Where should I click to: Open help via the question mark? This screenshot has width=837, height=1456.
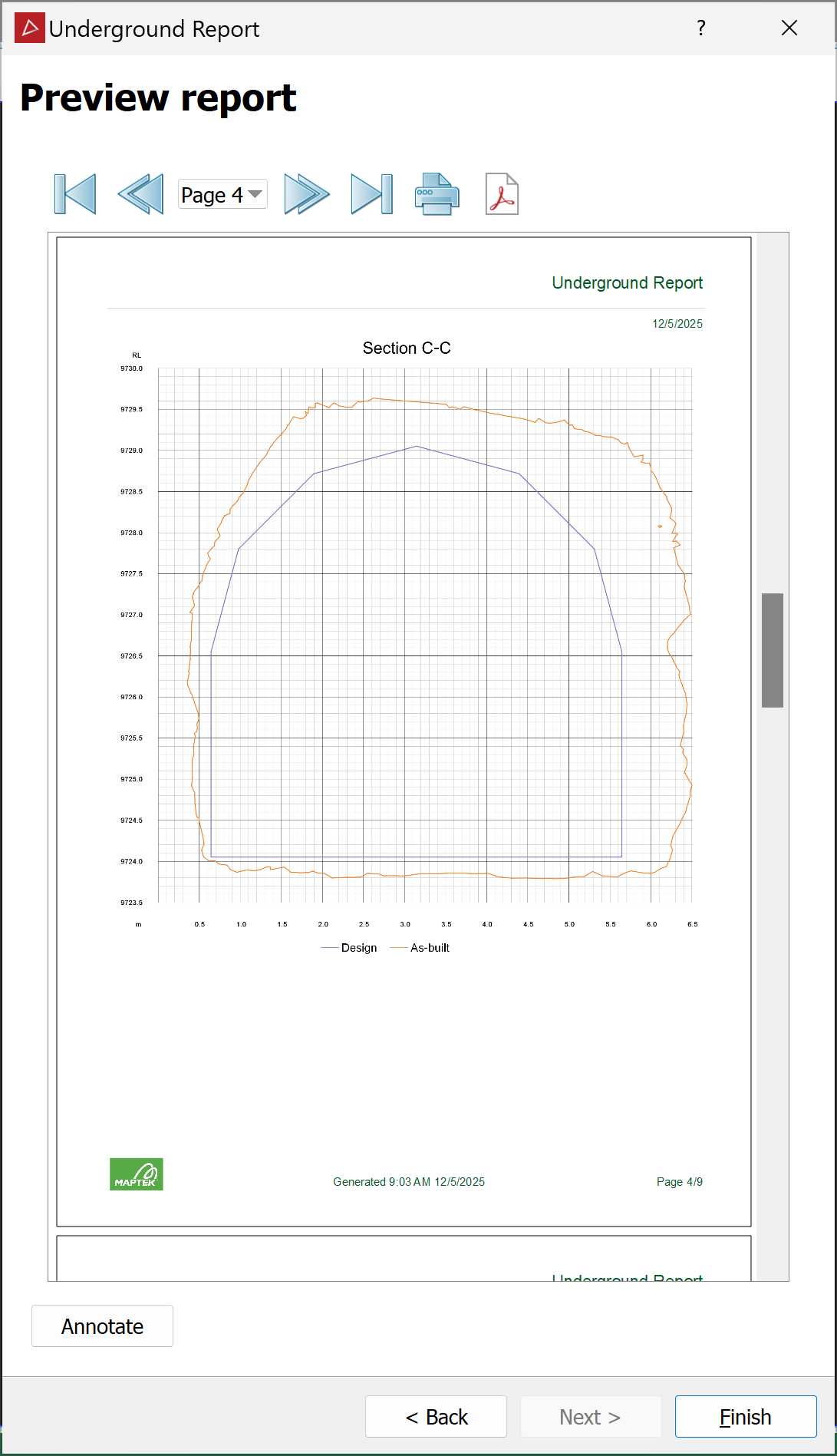[700, 28]
